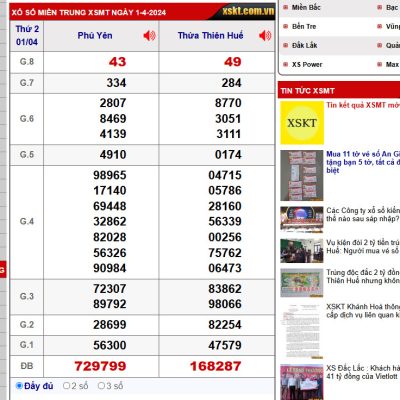Open news 'Vụ kiện đòi 2 tỷ tiền trúng'

(363, 247)
